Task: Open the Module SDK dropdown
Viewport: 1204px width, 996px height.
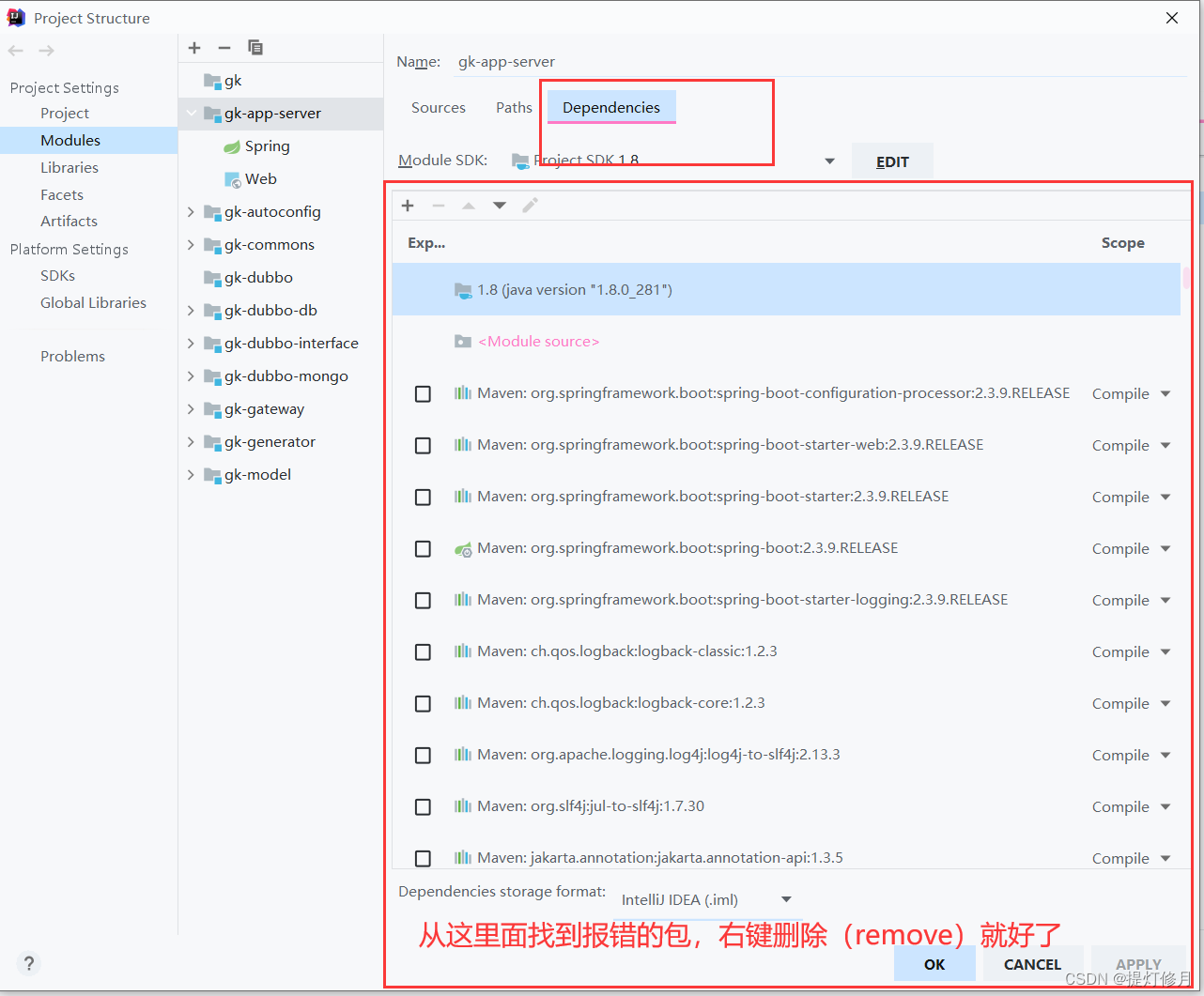Action: click(829, 161)
